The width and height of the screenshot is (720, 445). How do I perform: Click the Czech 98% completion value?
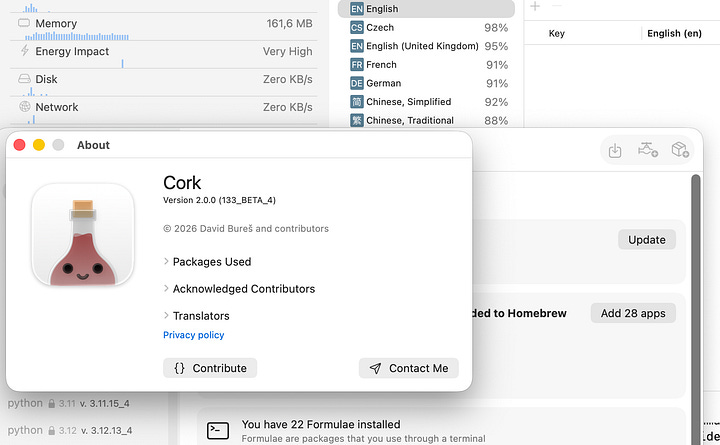pyautogui.click(x=496, y=28)
